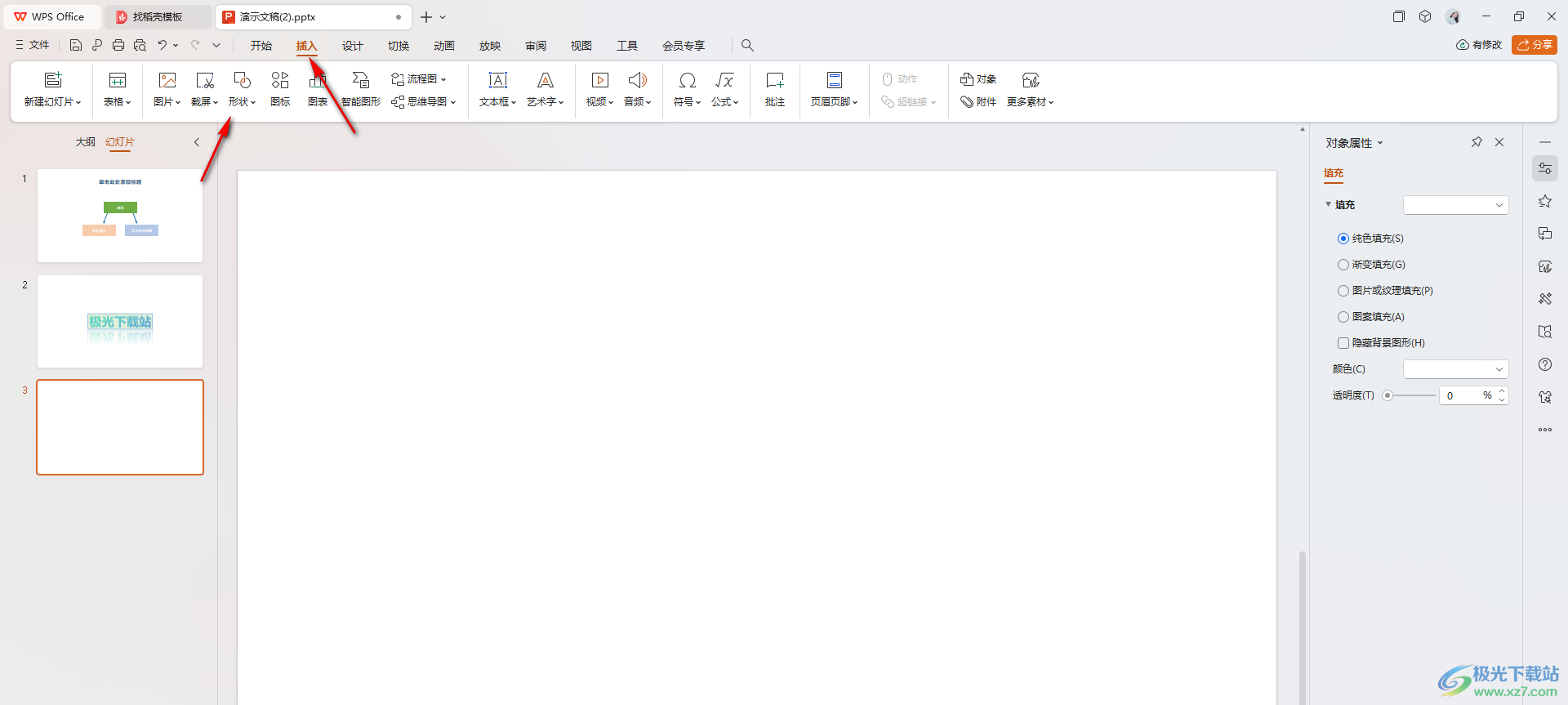Viewport: 1568px width, 705px height.
Task: Open new tab dropdown arrow beside plus
Action: (443, 17)
